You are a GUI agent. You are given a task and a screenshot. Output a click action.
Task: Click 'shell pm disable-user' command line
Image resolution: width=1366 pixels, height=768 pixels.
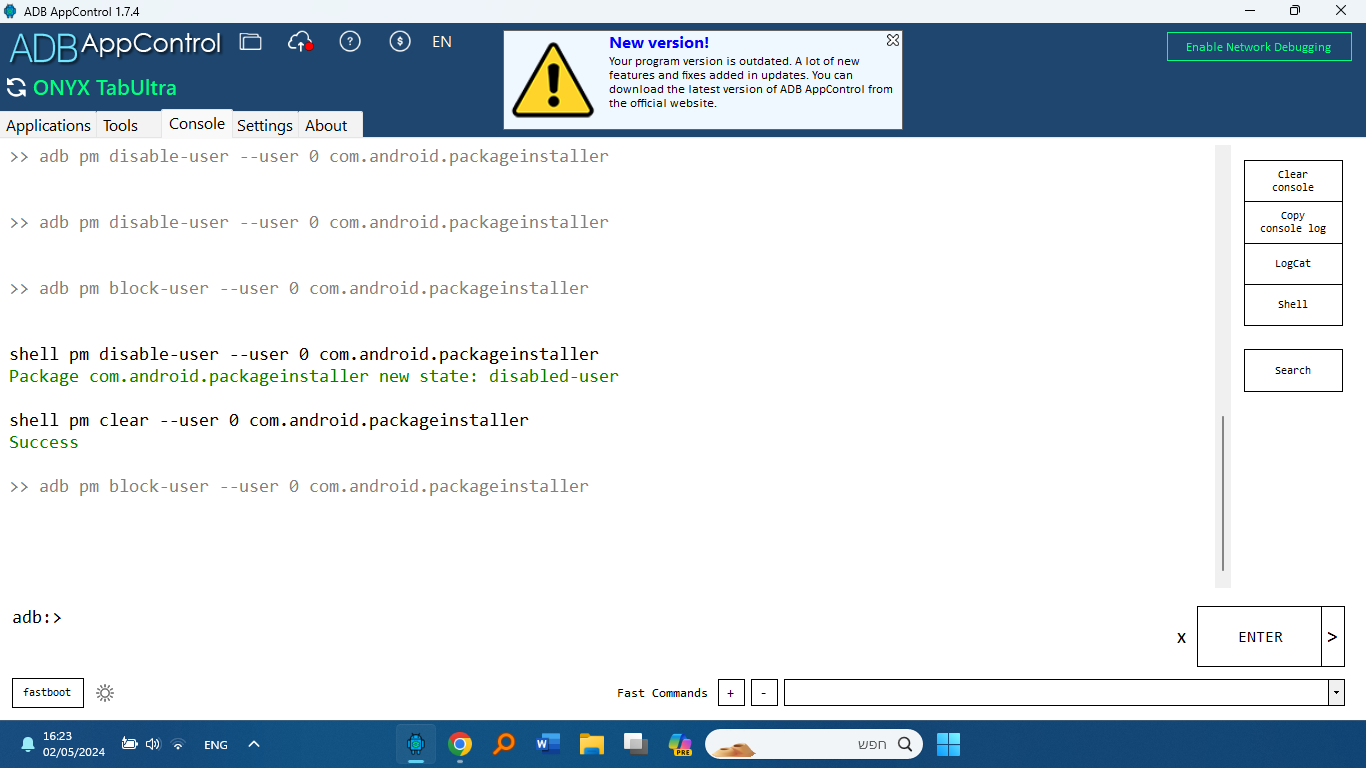(304, 354)
